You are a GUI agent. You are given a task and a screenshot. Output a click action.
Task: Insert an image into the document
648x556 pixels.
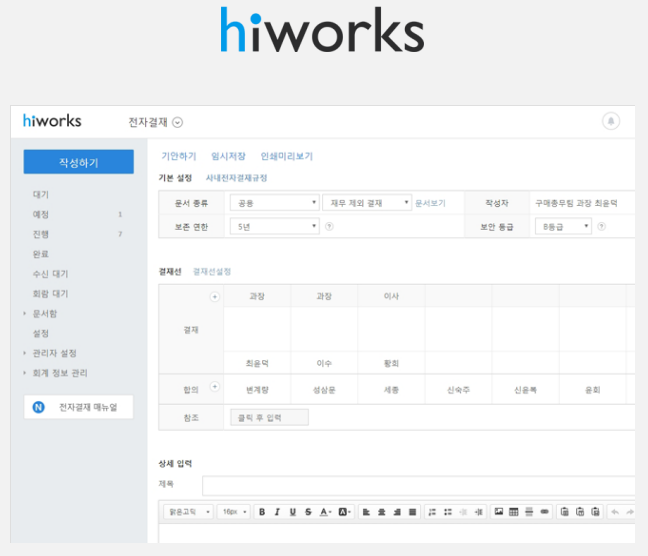pyautogui.click(x=499, y=512)
